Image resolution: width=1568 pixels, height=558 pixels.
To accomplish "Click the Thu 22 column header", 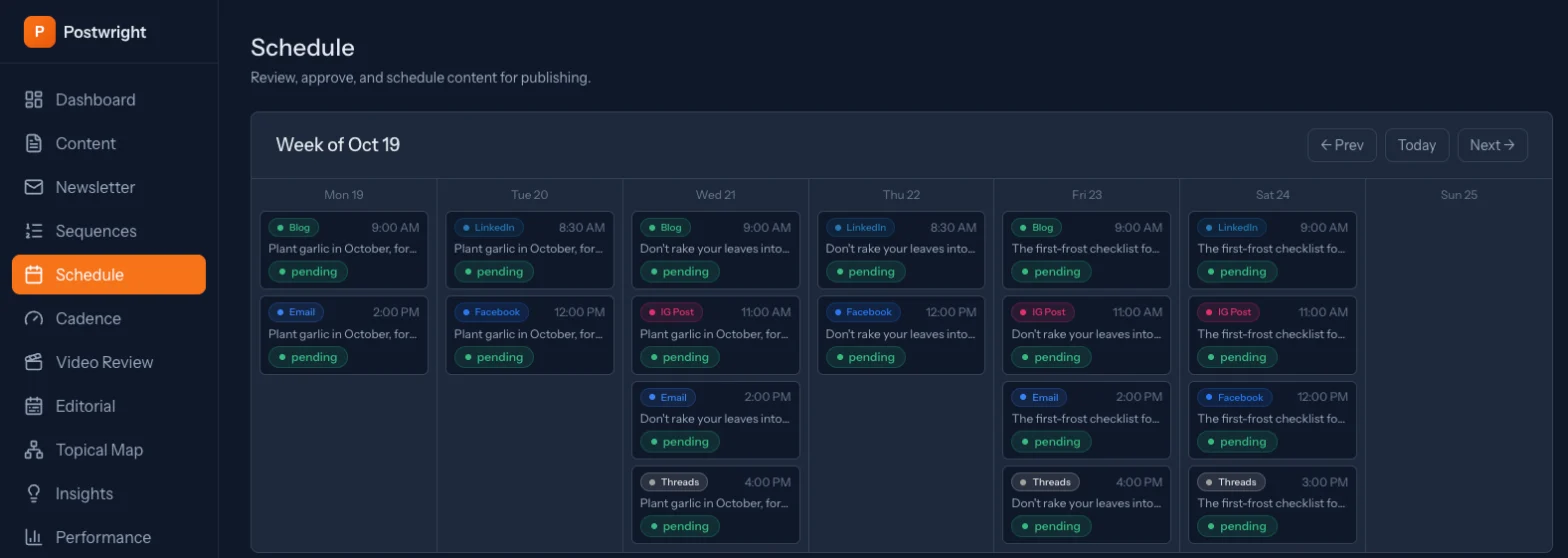I will tap(901, 195).
